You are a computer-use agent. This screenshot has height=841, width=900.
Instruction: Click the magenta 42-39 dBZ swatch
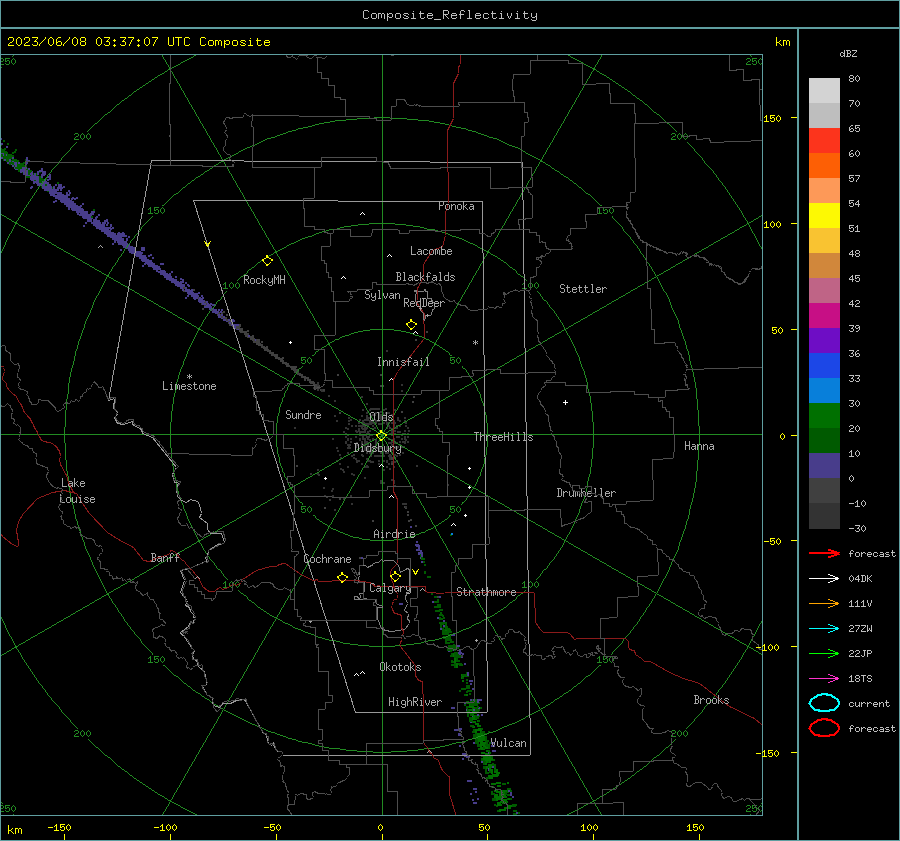point(824,316)
